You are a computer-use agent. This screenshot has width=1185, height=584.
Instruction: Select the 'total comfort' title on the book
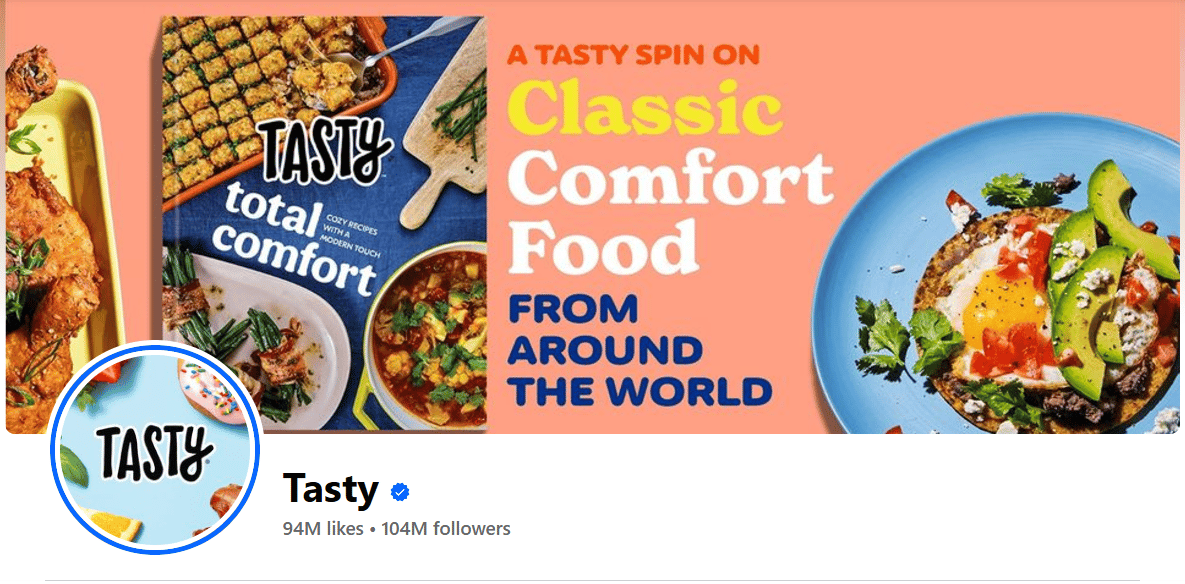(295, 242)
